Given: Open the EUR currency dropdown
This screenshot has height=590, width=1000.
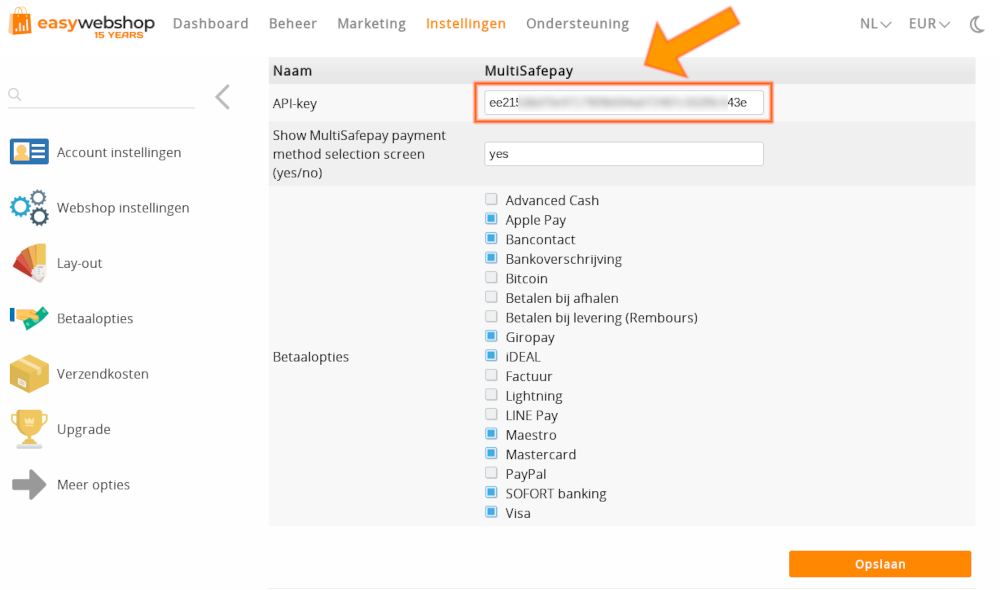Looking at the screenshot, I should click(x=928, y=23).
